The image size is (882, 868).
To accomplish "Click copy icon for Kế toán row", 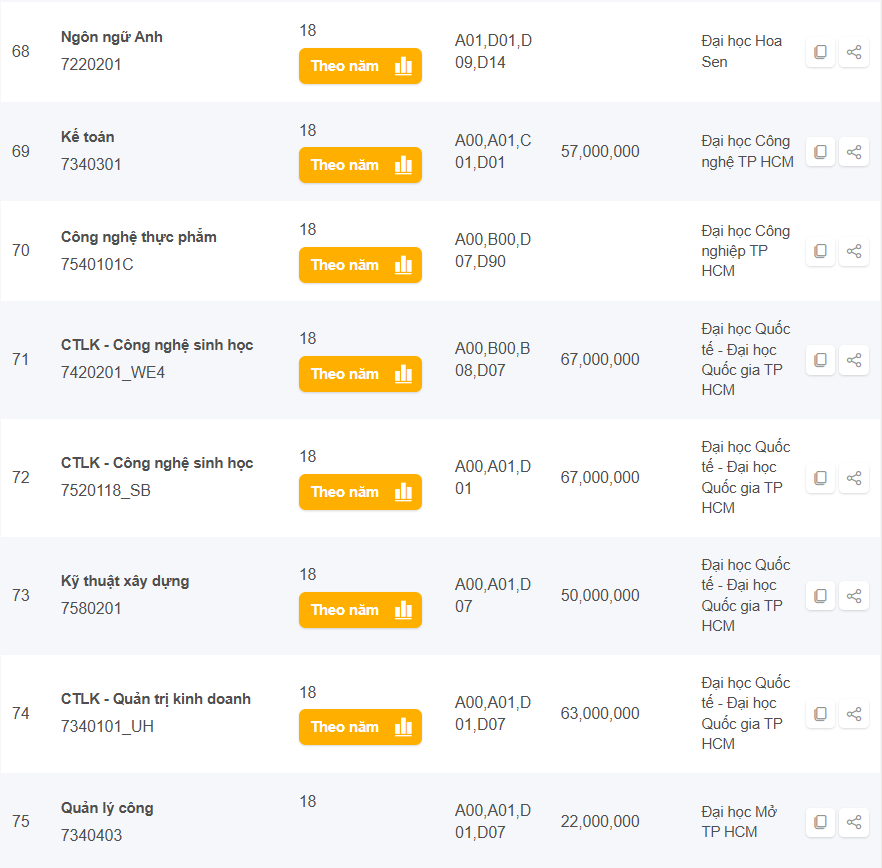I will pos(820,152).
